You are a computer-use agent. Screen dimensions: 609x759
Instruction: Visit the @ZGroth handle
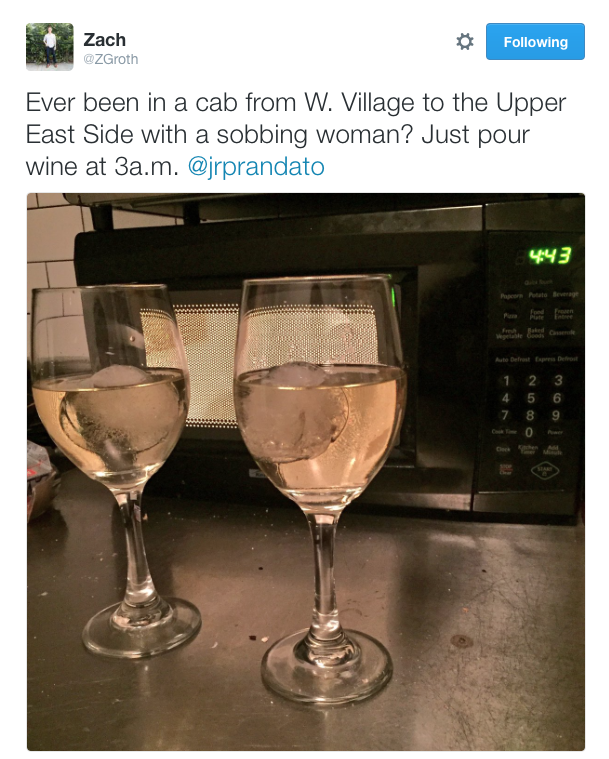point(111,59)
